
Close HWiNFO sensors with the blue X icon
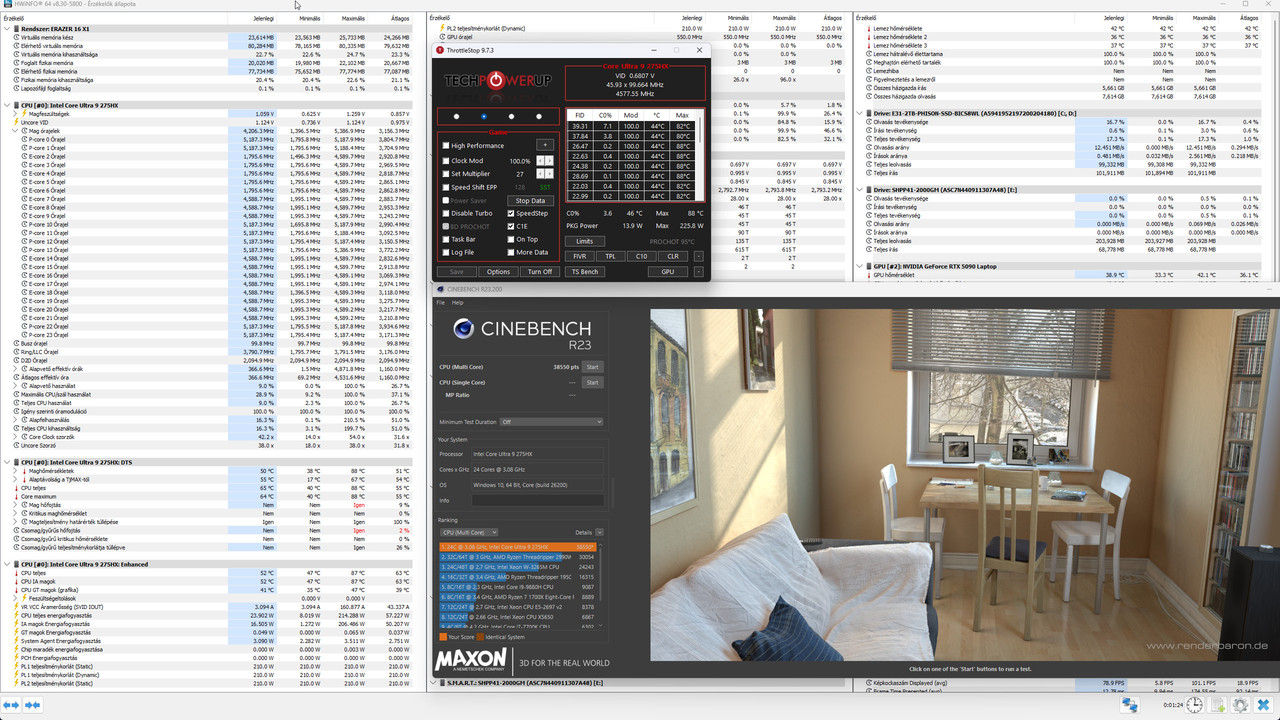pos(1263,705)
